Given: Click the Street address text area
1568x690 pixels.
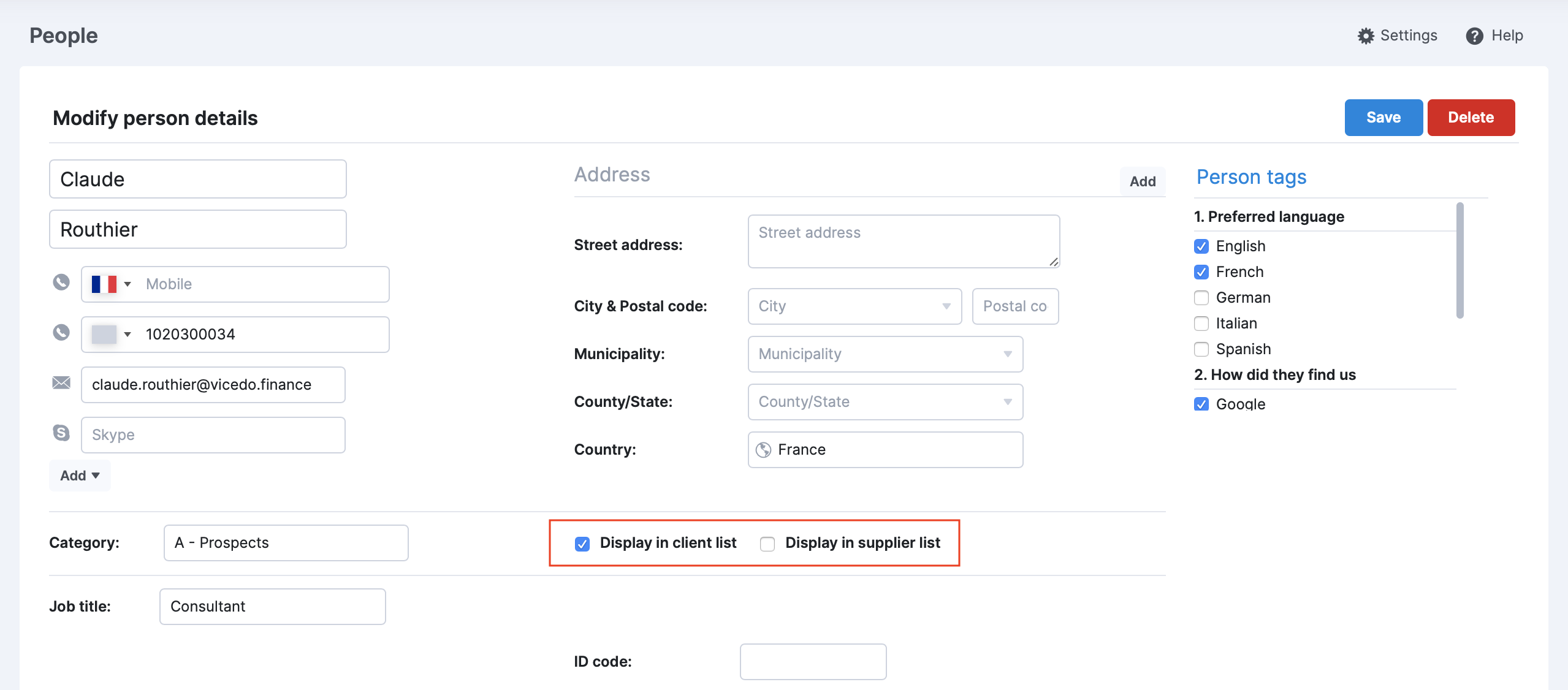Looking at the screenshot, I should (x=904, y=241).
